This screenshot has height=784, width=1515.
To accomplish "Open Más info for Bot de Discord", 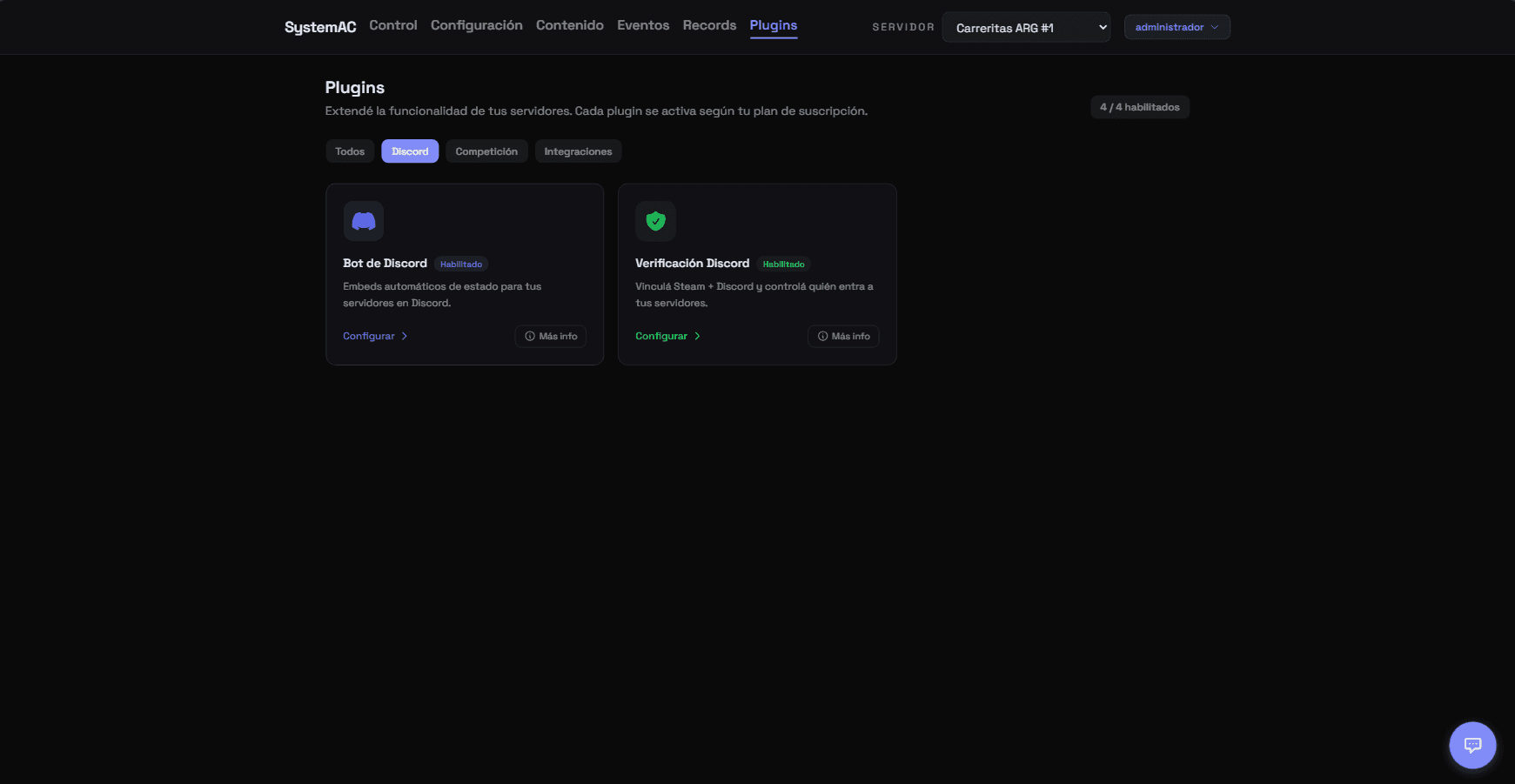I will (551, 336).
